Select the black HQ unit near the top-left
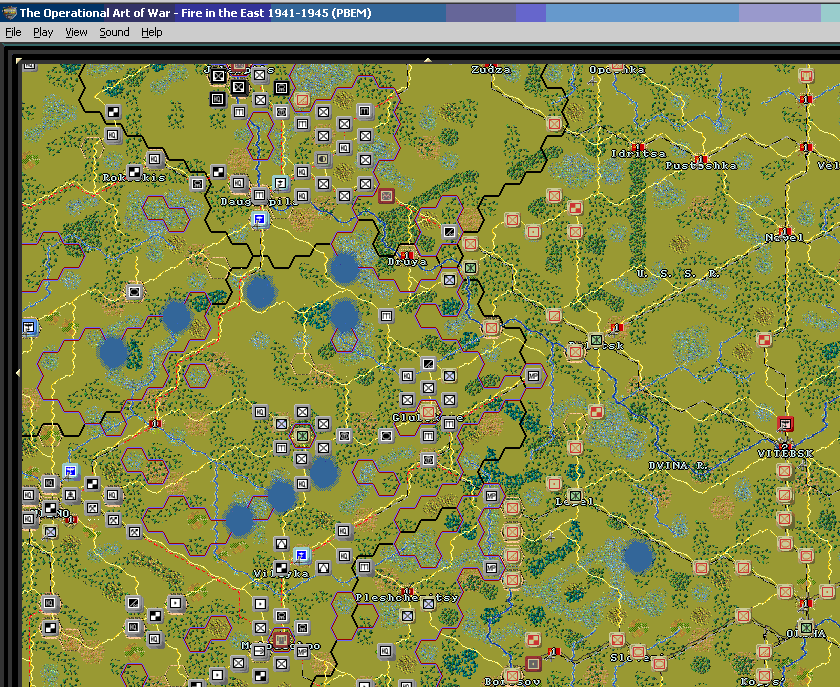Screen dimensions: 840x687 218,99
